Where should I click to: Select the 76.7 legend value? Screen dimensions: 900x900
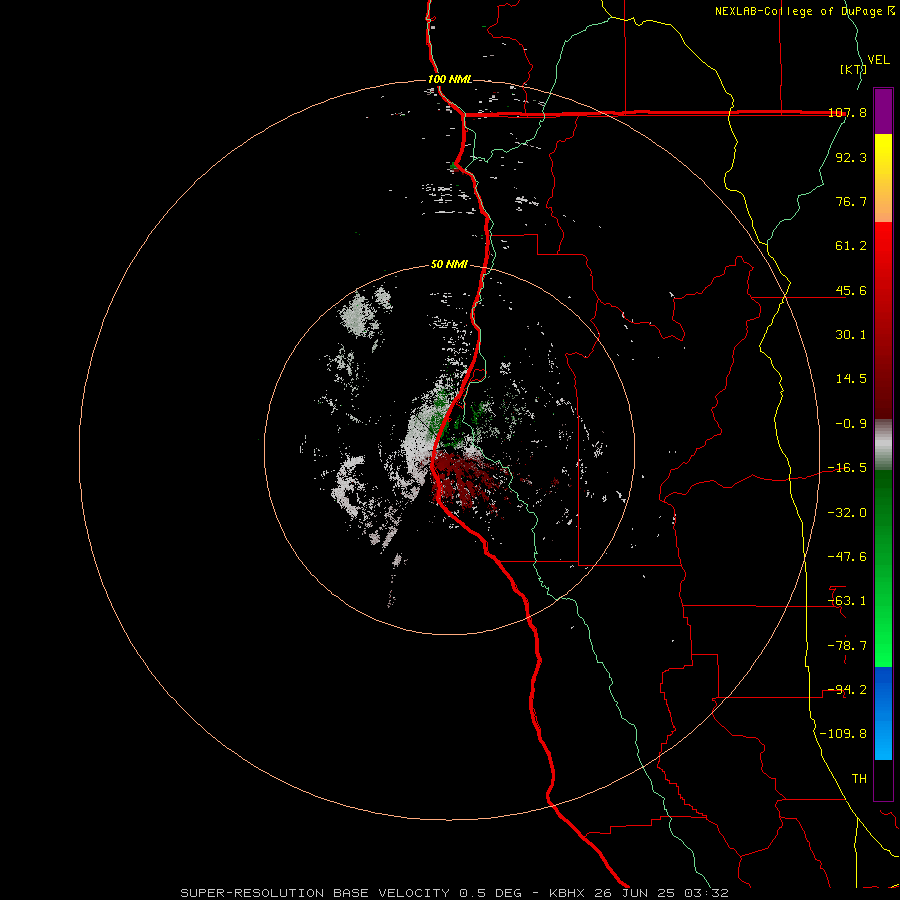coord(851,201)
